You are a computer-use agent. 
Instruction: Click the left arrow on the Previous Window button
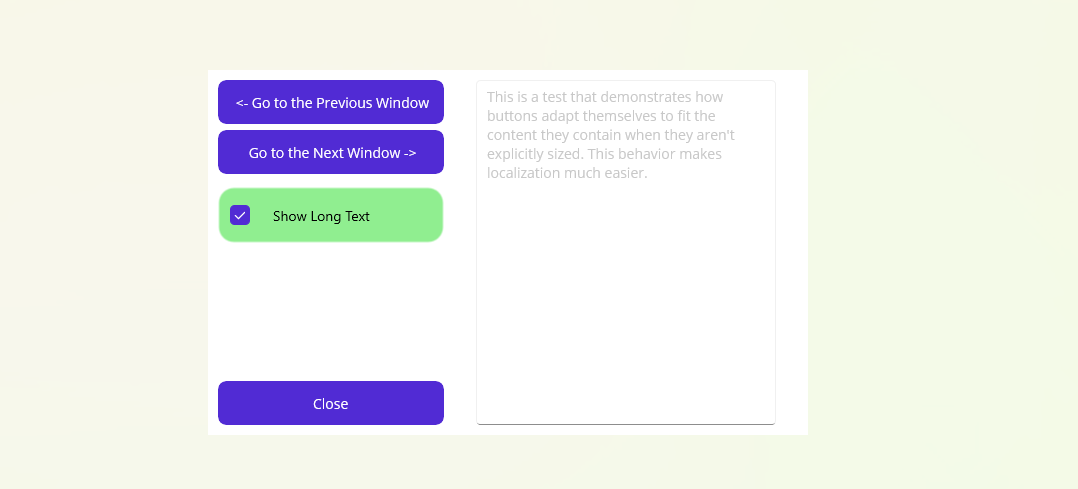[241, 103]
